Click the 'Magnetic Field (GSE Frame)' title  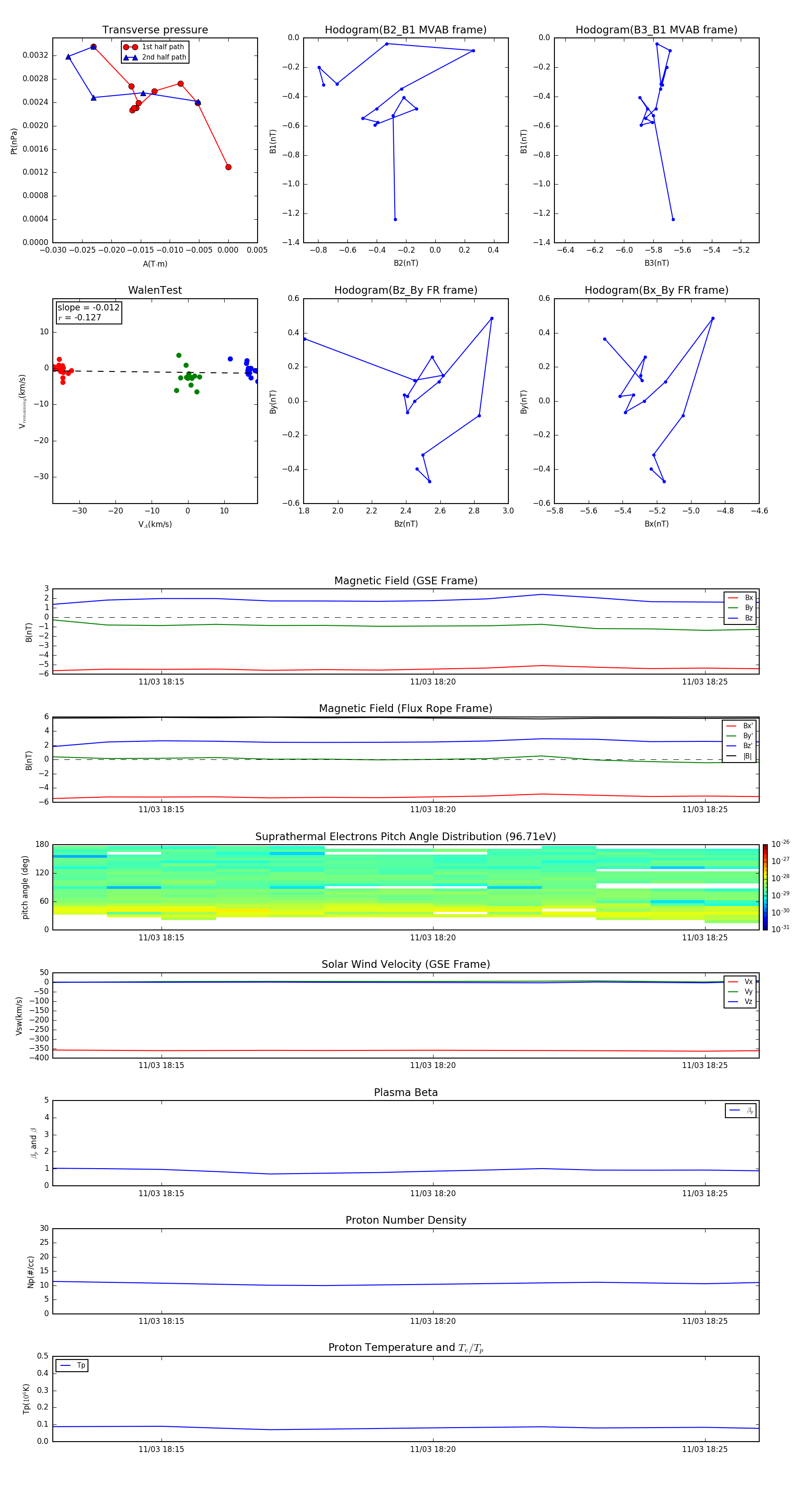(406, 581)
